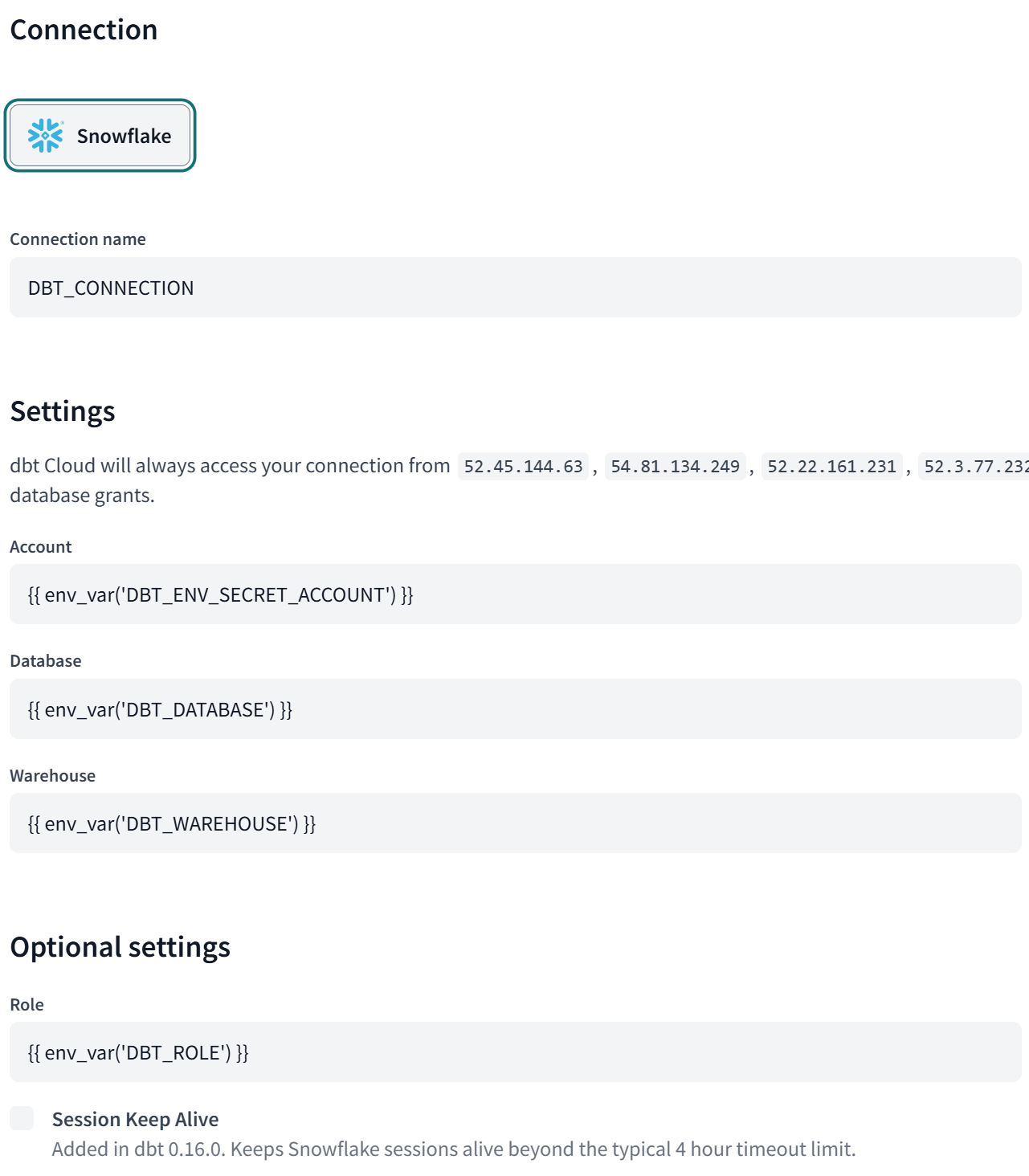
Task: Click the IP address chip 52.45.144.63
Action: point(523,467)
